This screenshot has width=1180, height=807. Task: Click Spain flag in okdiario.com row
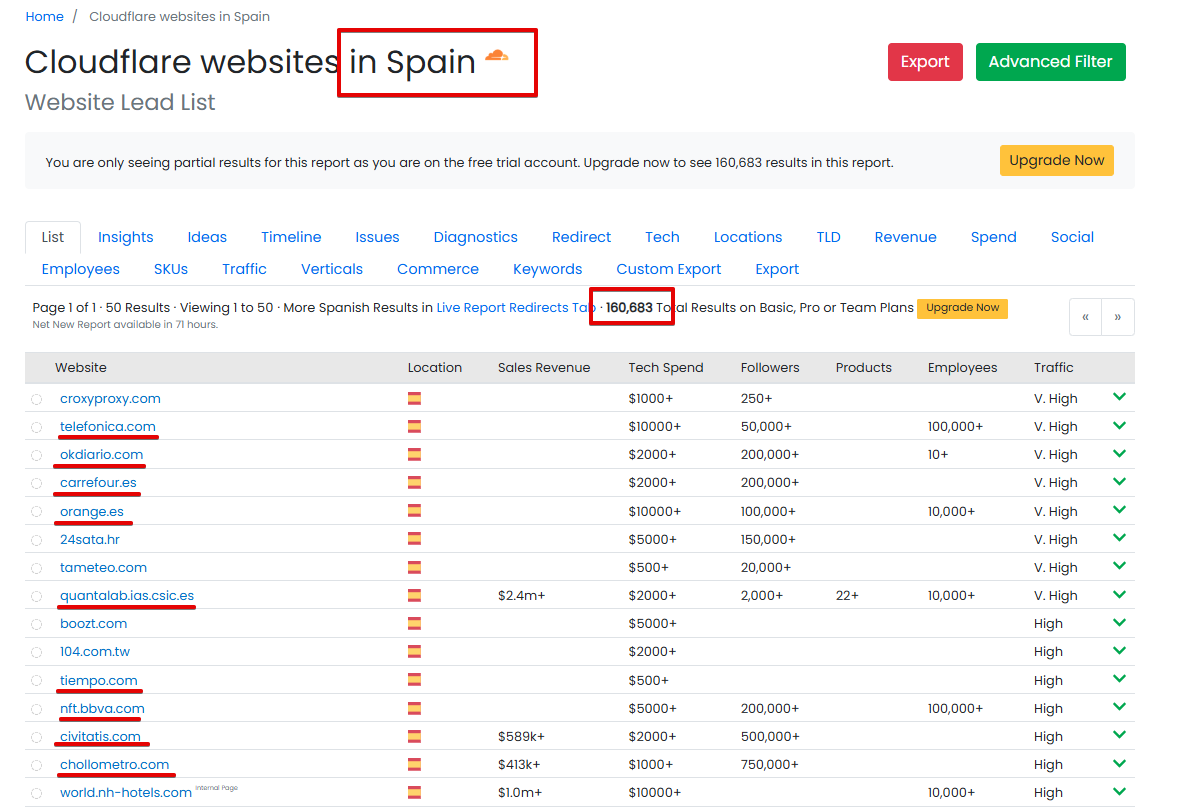(x=415, y=454)
